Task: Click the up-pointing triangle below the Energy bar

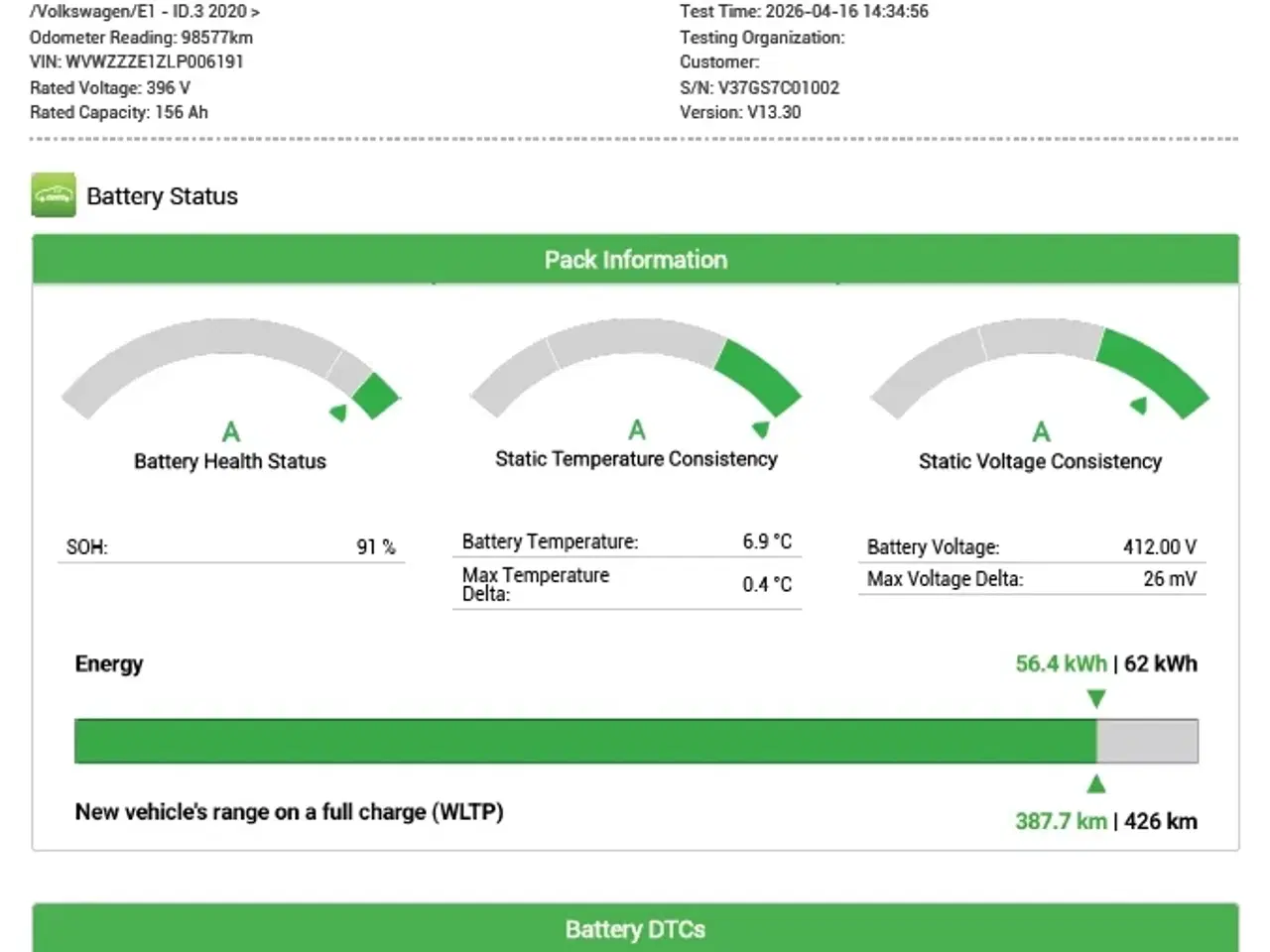Action: (x=1096, y=784)
